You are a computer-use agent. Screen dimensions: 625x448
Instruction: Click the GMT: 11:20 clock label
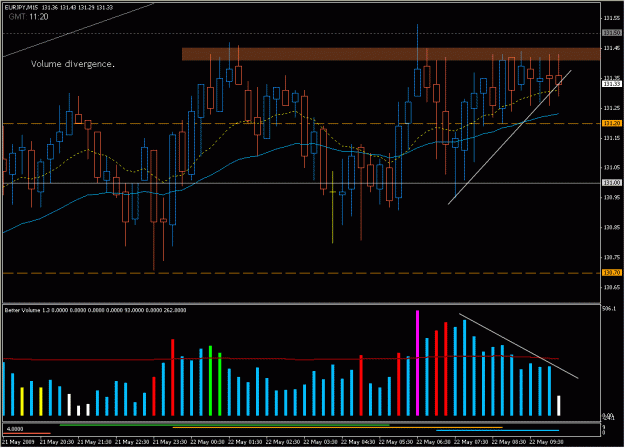(x=28, y=17)
